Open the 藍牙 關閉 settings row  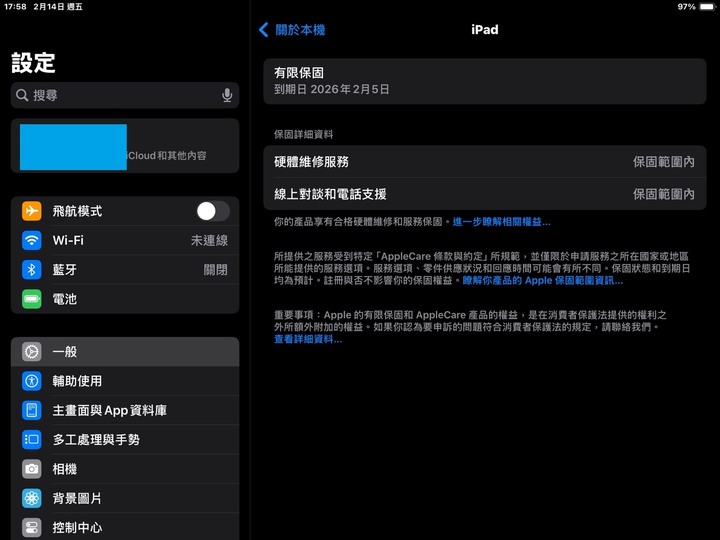point(125,270)
